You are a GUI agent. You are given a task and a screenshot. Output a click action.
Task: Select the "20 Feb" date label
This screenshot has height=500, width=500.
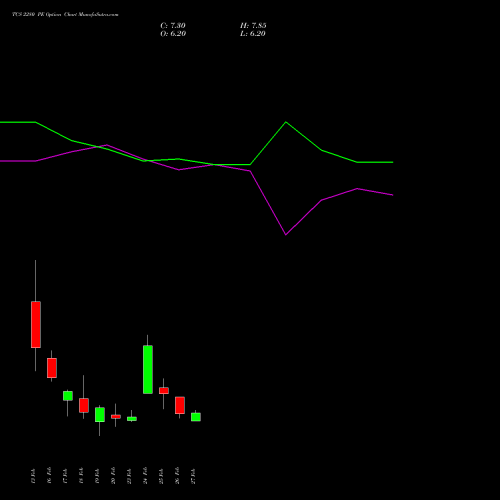[x=113, y=475]
